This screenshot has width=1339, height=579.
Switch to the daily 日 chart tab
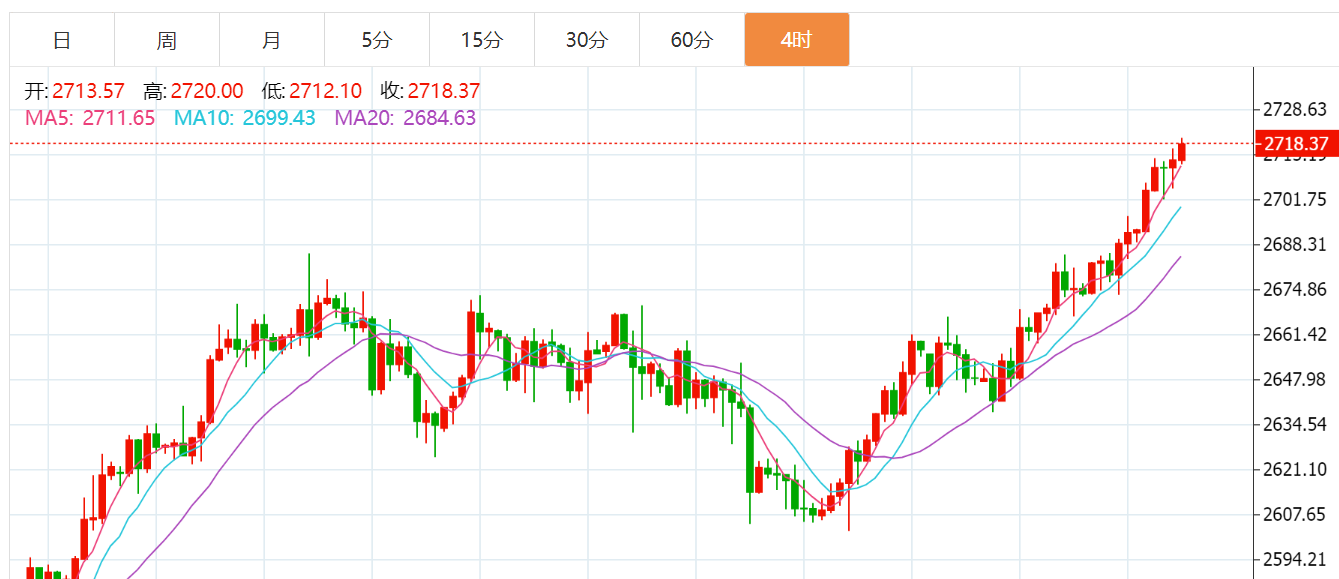click(62, 40)
